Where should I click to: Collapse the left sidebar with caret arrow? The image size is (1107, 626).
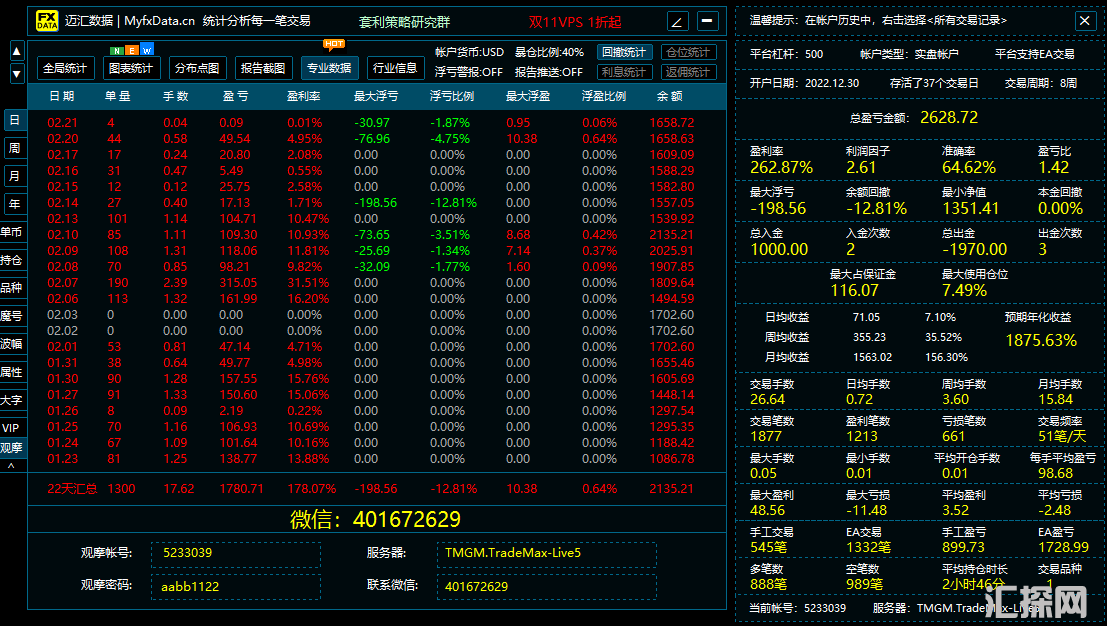[12, 466]
